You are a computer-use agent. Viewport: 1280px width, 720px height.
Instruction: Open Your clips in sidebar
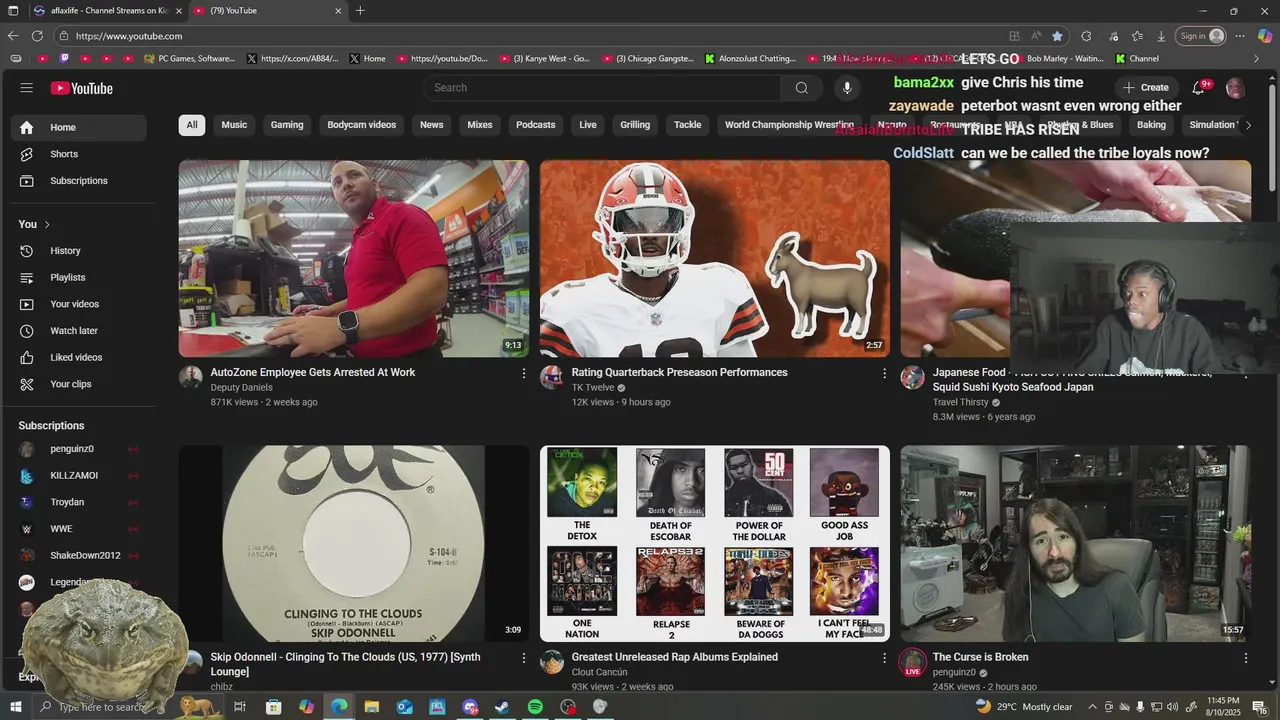click(x=79, y=384)
